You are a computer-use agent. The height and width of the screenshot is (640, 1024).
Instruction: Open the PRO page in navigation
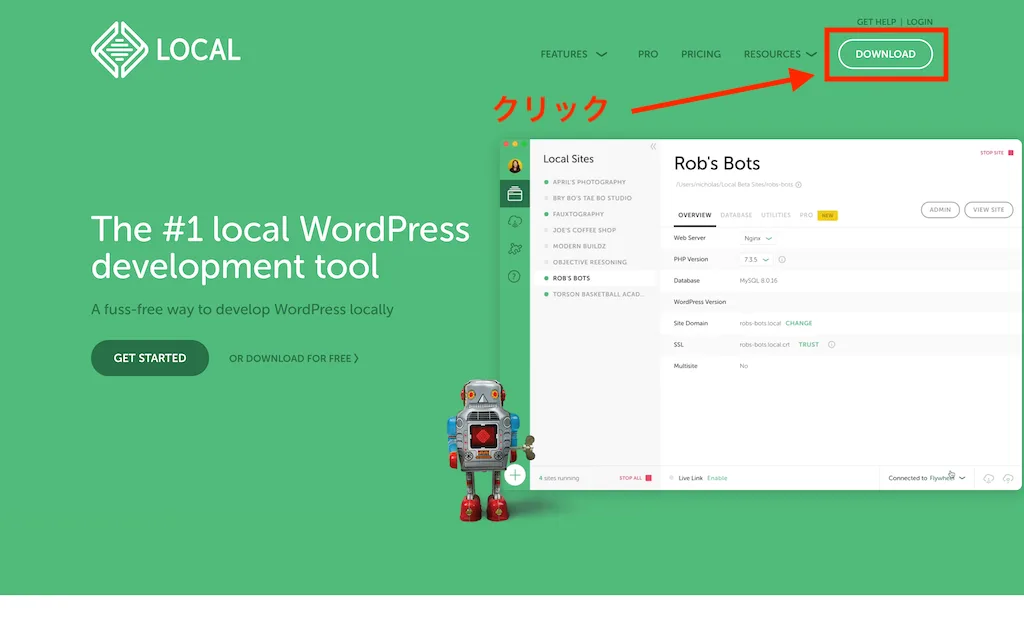tap(648, 54)
